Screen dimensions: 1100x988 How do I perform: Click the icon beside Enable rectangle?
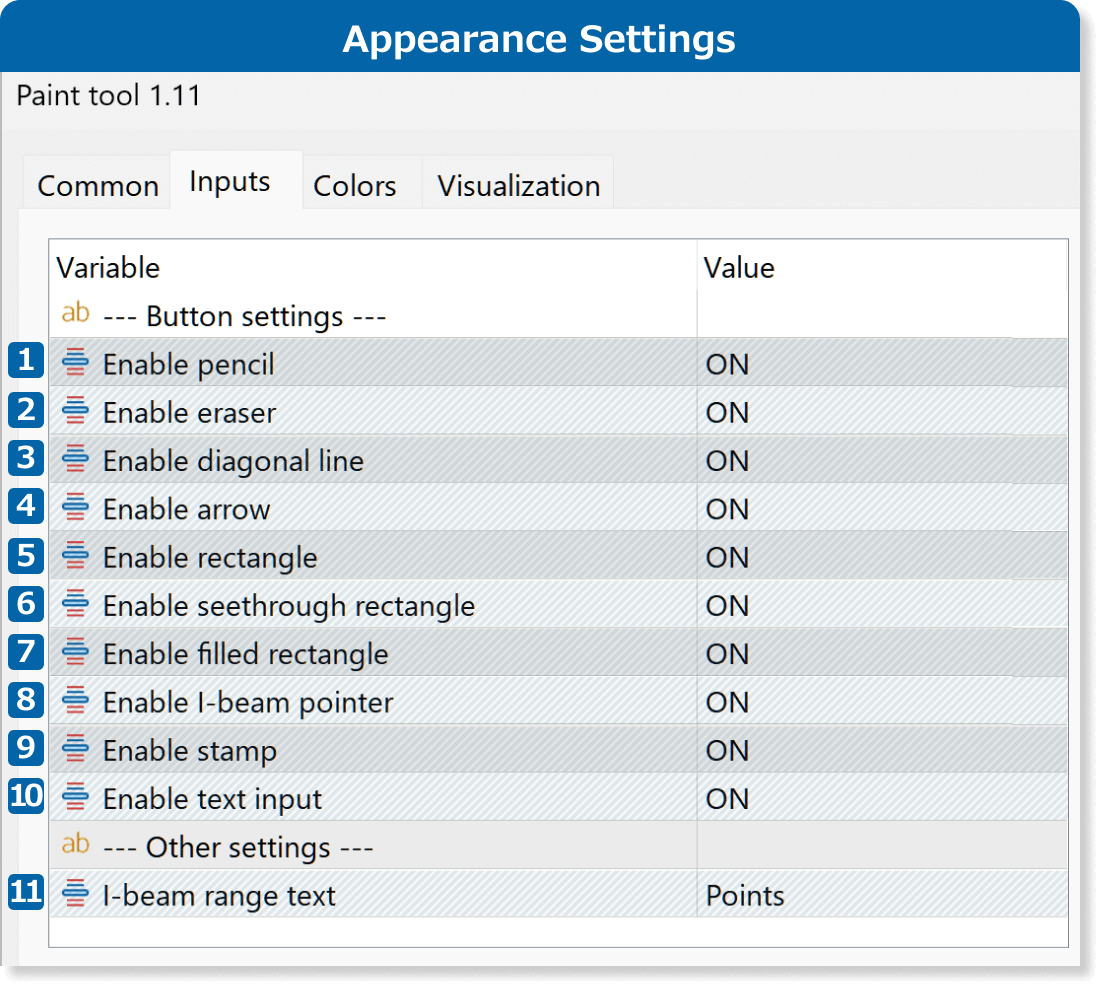pyautogui.click(x=76, y=556)
